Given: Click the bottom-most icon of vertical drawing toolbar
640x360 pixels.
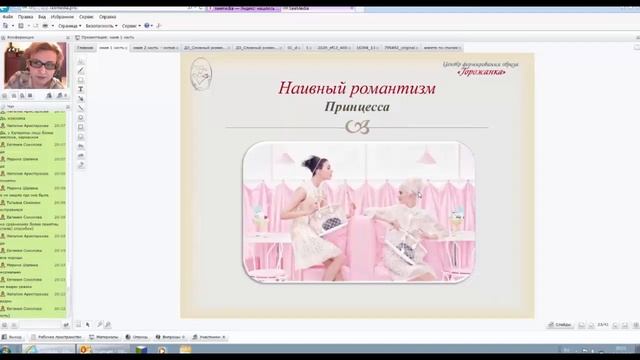Looking at the screenshot, I should (81, 165).
